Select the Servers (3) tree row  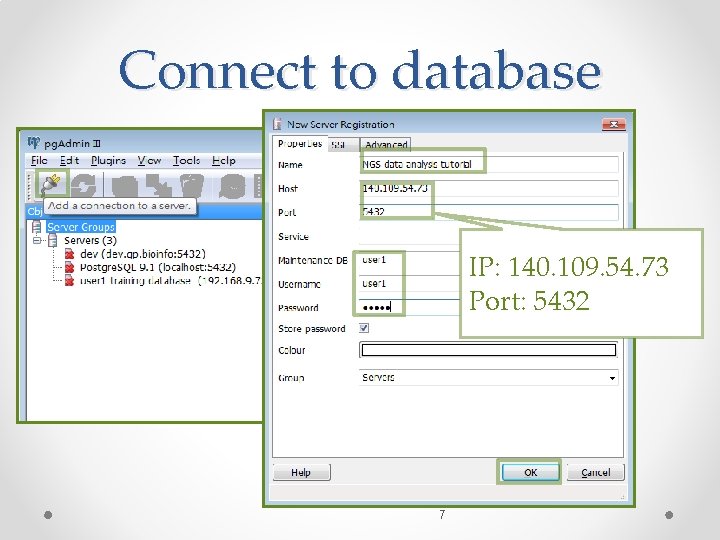[x=90, y=240]
